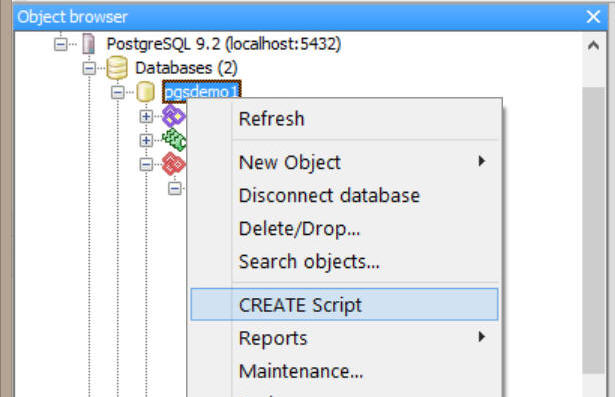Expand the green extensions tree node

pyautogui.click(x=146, y=140)
